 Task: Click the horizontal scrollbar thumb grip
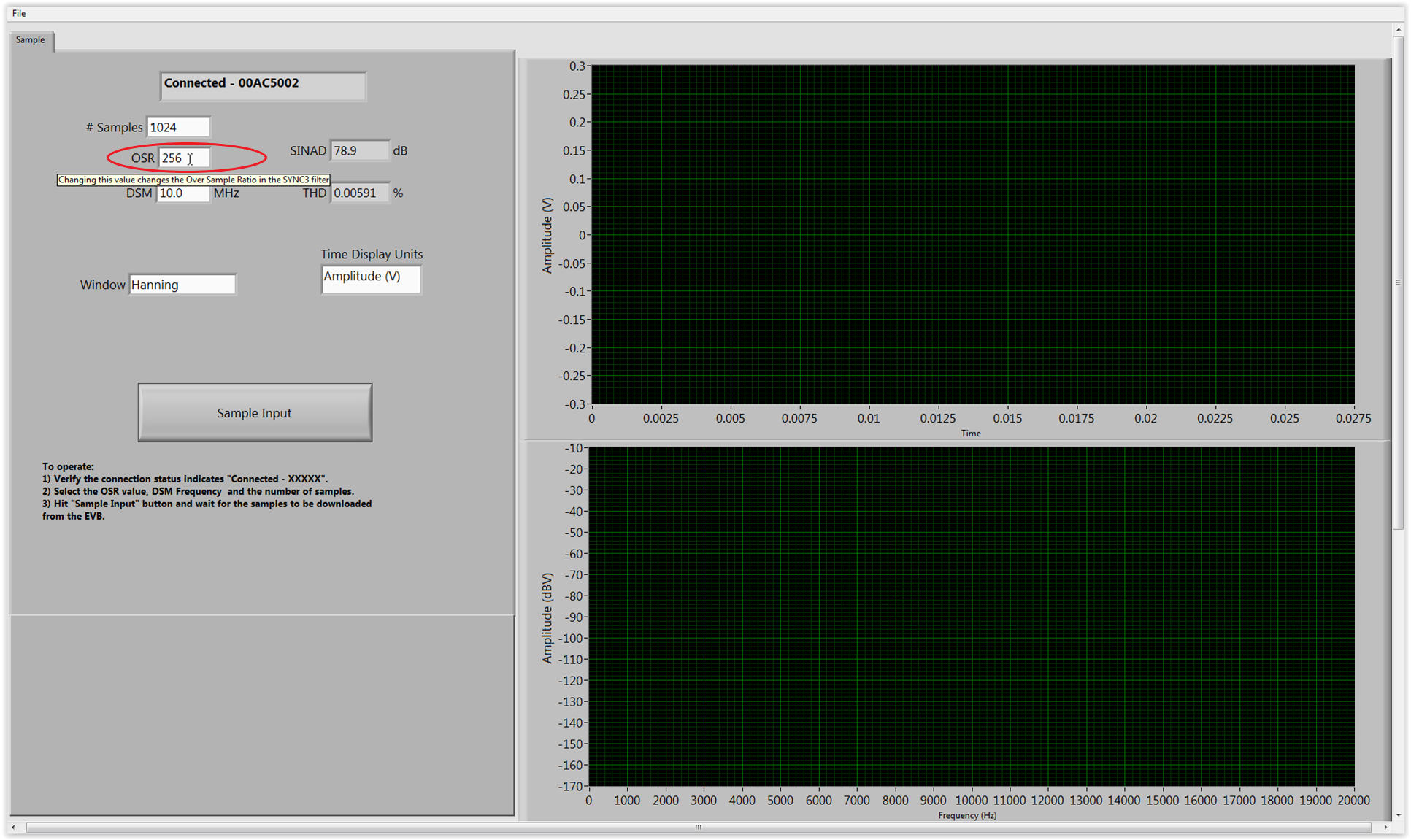[699, 828]
